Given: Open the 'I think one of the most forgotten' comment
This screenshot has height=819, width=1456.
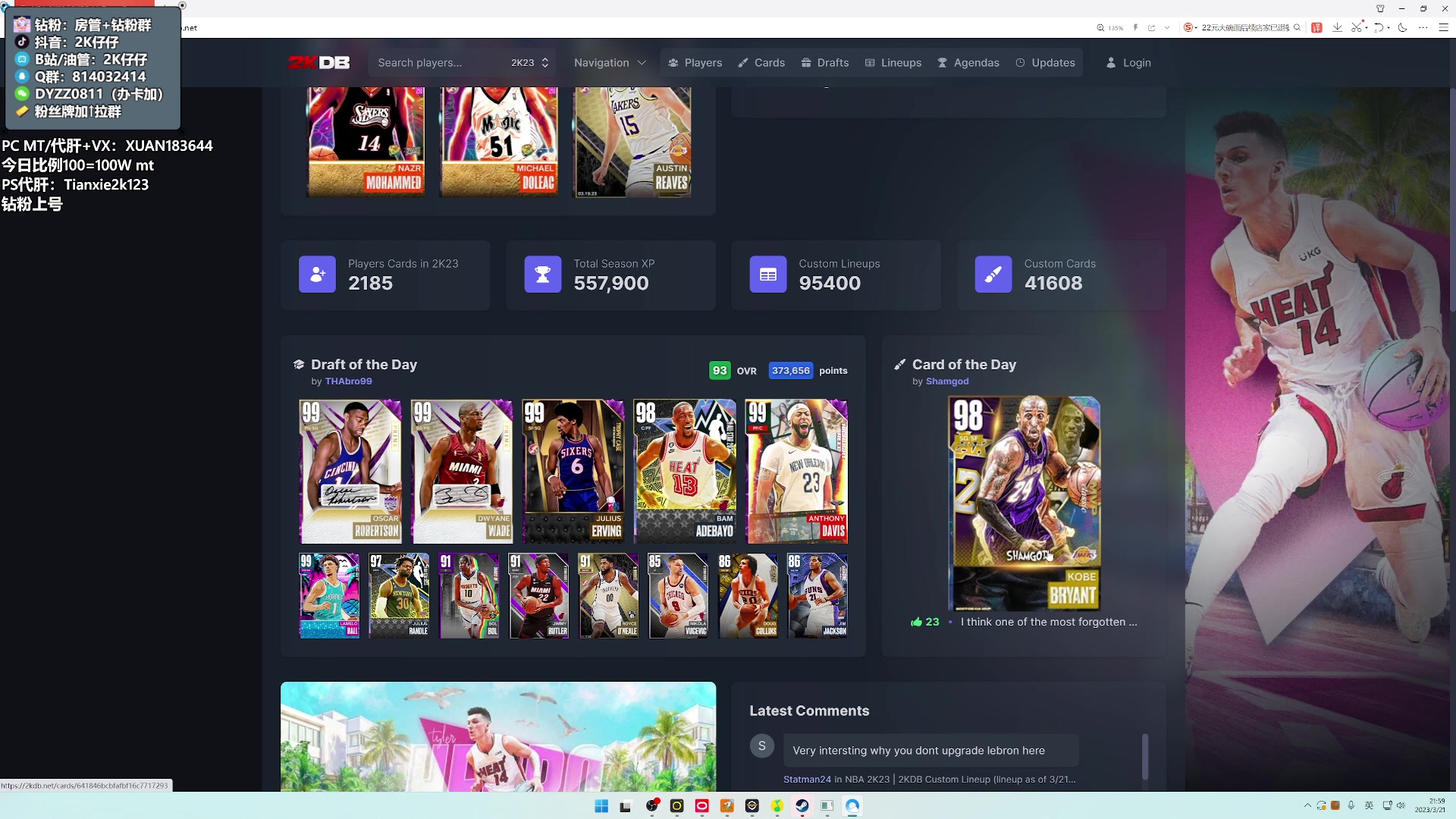Looking at the screenshot, I should pos(1049,622).
